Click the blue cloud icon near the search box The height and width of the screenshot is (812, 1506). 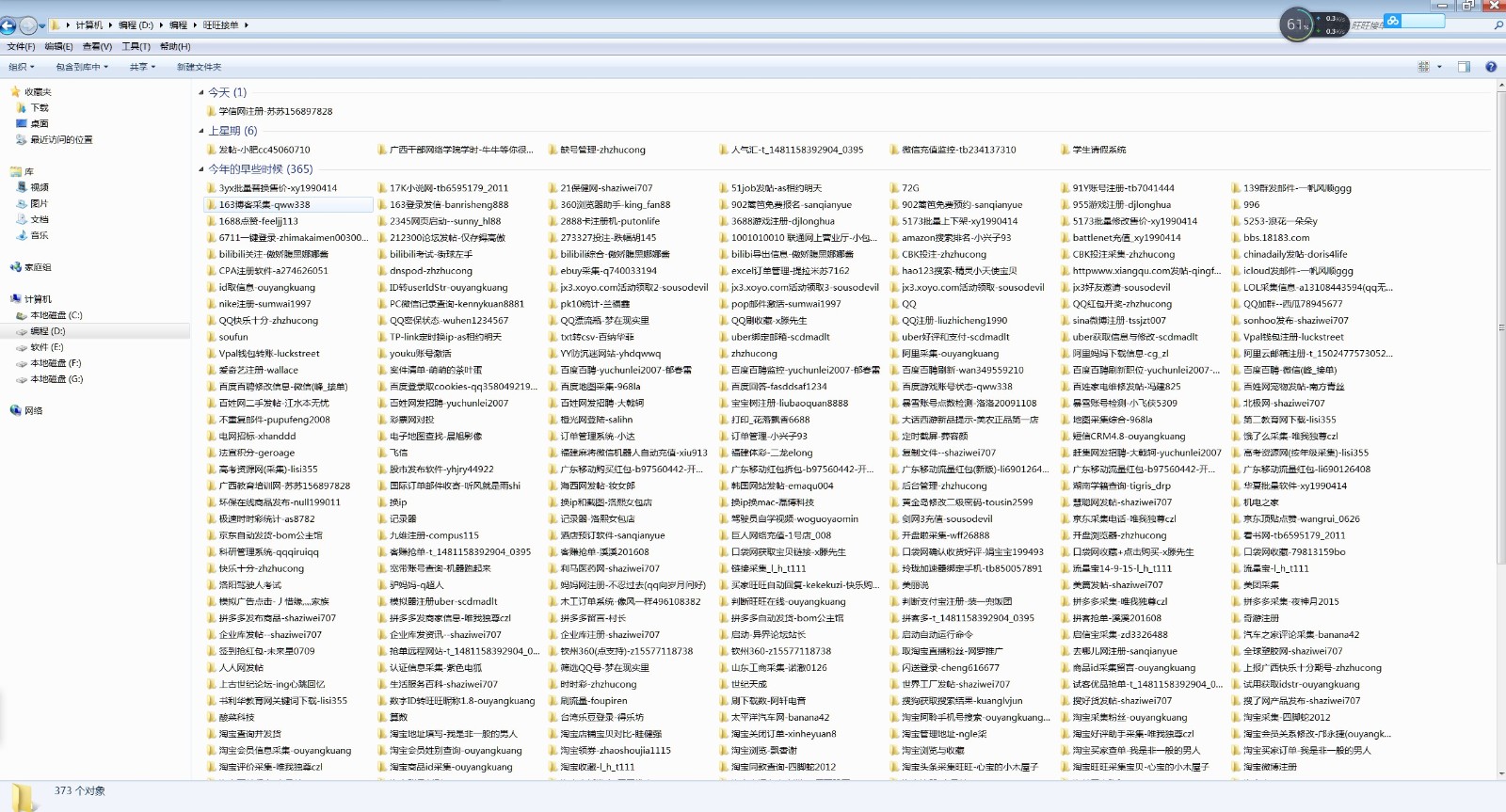[x=1392, y=21]
